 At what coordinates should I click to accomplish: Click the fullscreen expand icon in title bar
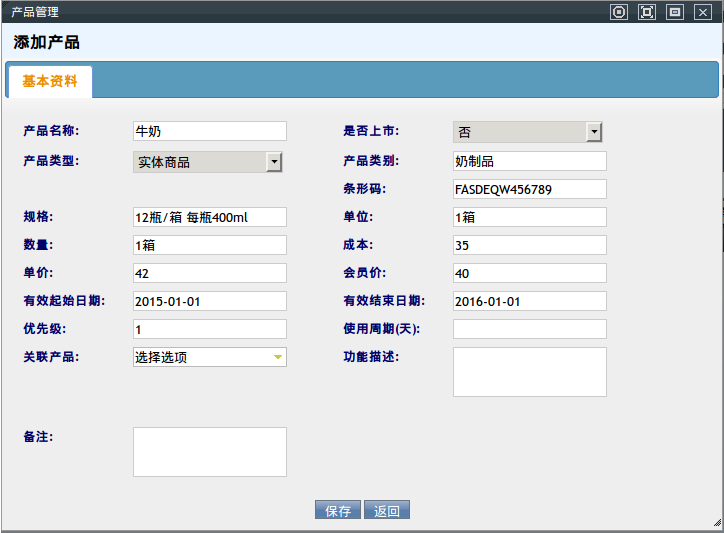tap(647, 12)
